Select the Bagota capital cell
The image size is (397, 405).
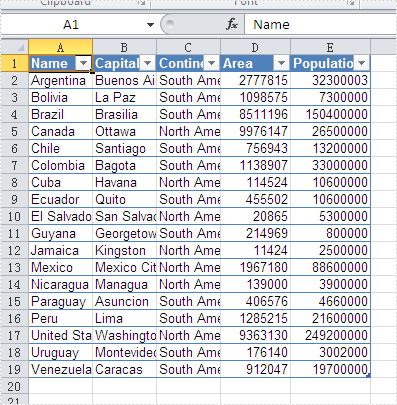(124, 165)
